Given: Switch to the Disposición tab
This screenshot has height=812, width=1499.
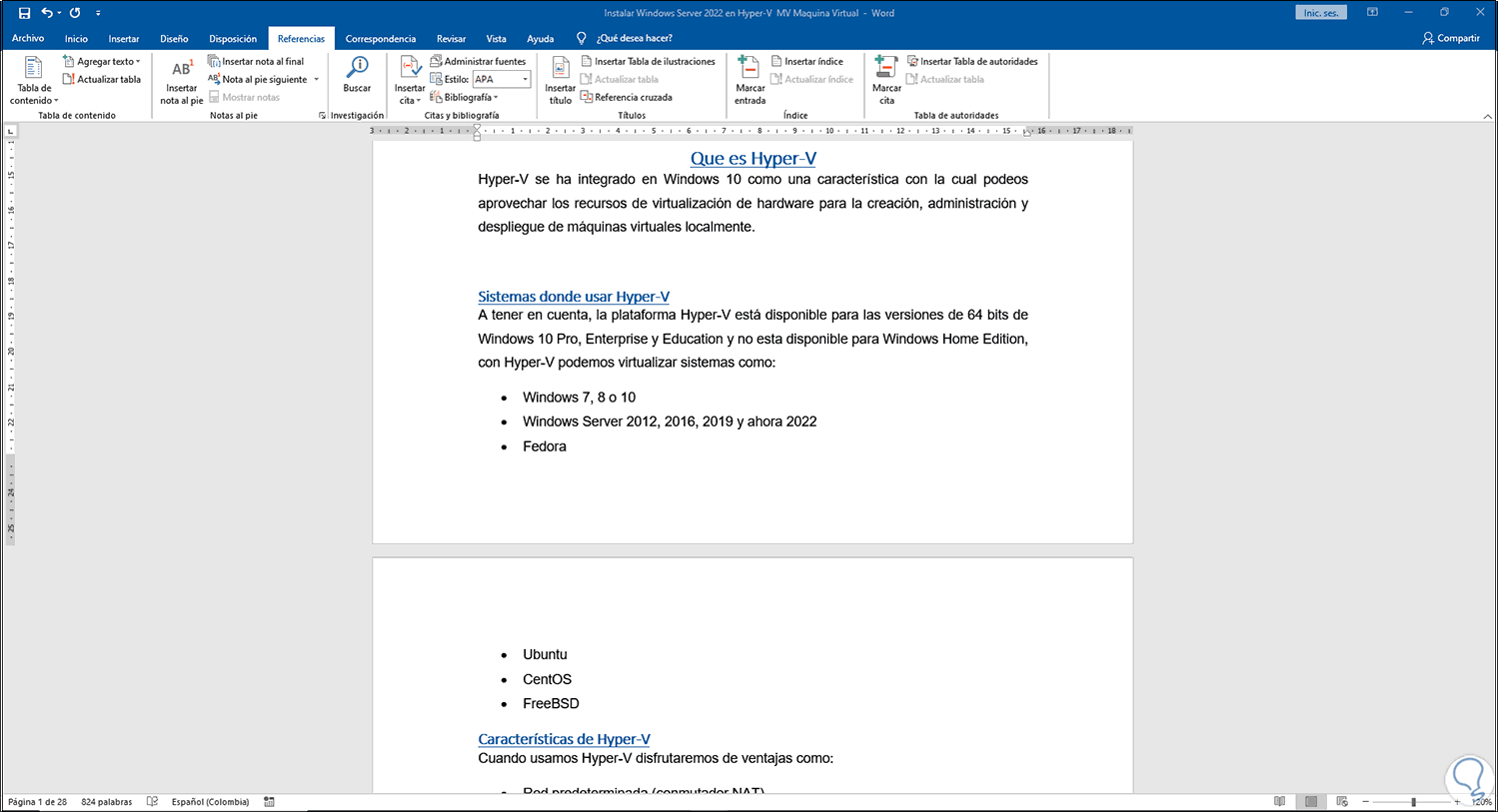Looking at the screenshot, I should [233, 38].
